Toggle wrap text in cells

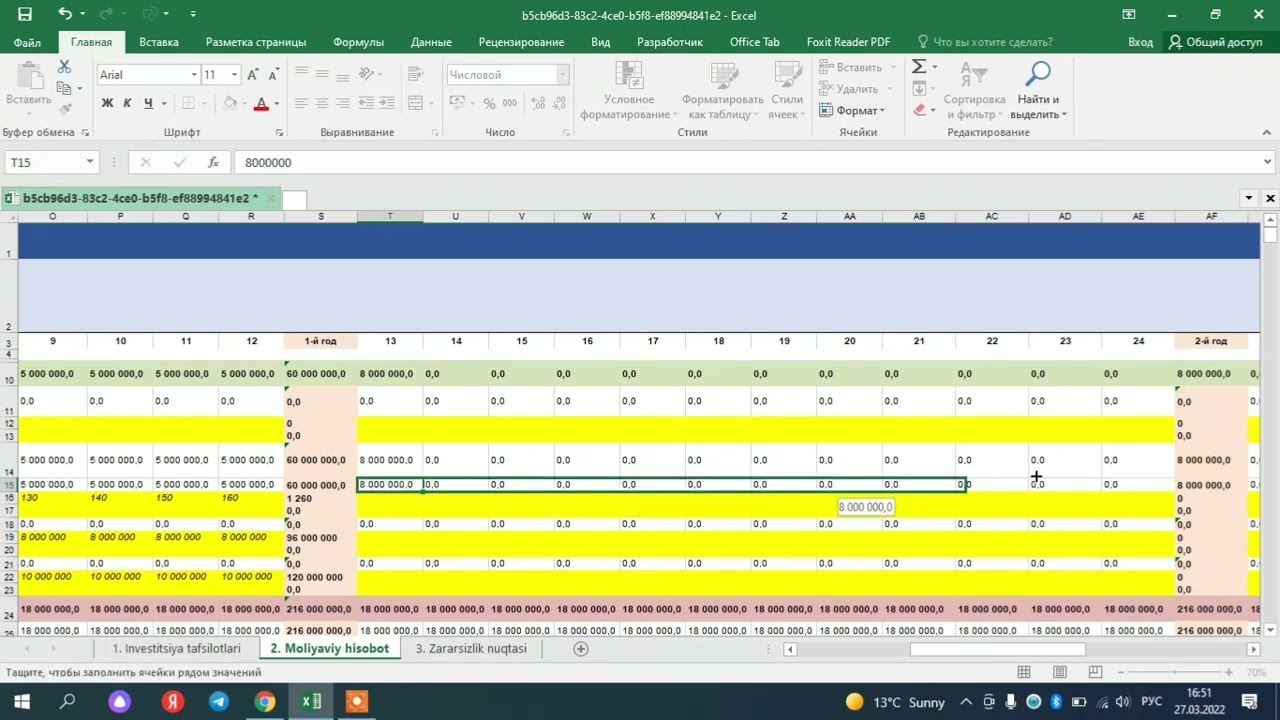[418, 75]
